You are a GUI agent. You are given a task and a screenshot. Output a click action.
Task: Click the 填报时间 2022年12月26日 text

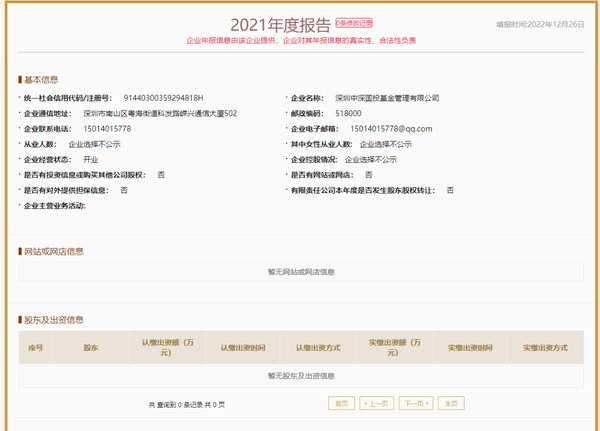coord(540,24)
